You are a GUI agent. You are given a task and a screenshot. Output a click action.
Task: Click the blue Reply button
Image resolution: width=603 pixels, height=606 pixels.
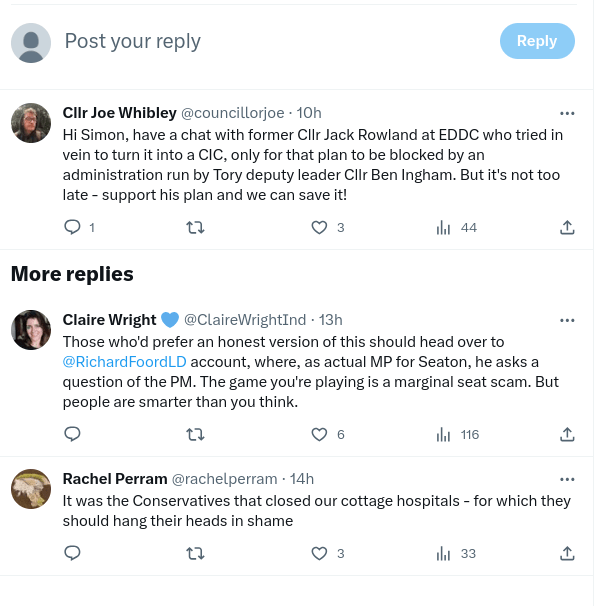click(537, 41)
